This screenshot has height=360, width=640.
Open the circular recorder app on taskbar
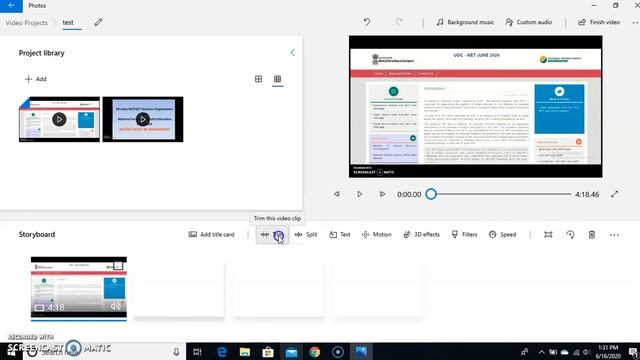pos(338,352)
